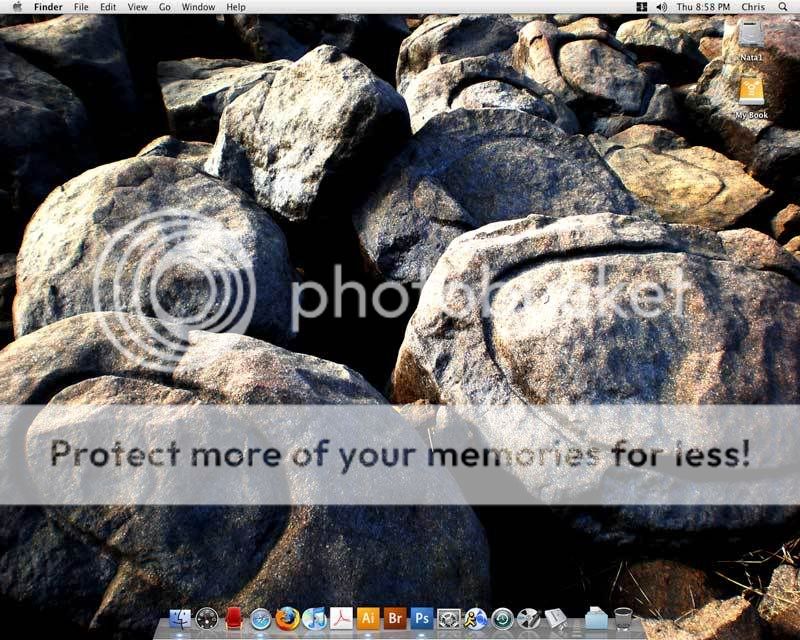Select the Nata1 hard drive on desktop
Image resolution: width=800 pixels, height=640 pixels.
coord(751,40)
